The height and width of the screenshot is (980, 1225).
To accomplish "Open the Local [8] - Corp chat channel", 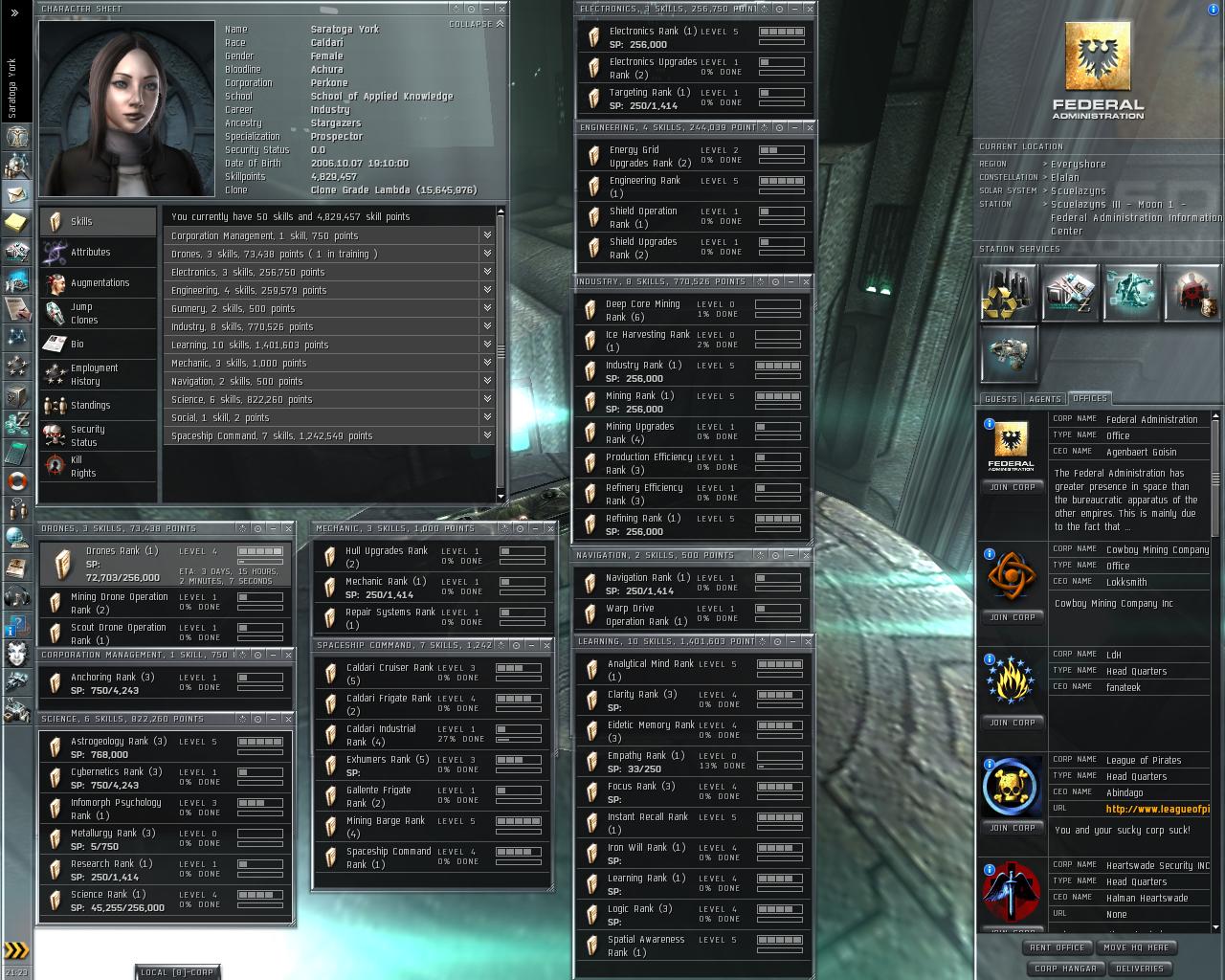I will (177, 972).
